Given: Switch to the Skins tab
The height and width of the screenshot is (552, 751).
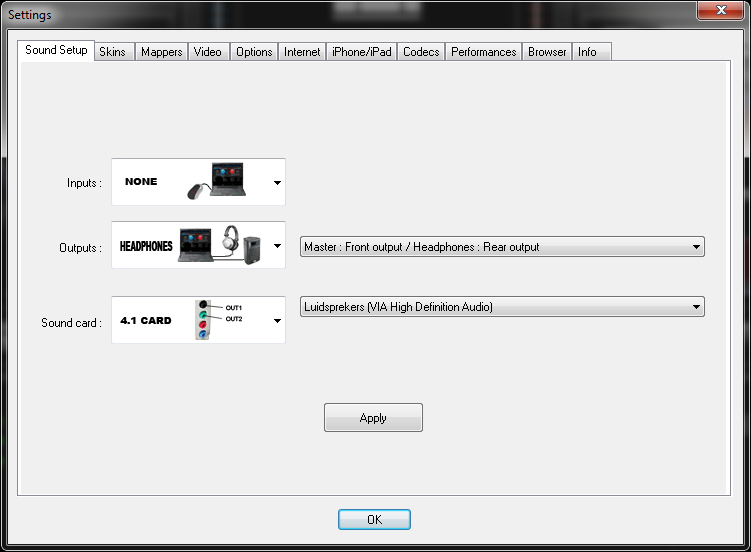Looking at the screenshot, I should click(x=112, y=52).
